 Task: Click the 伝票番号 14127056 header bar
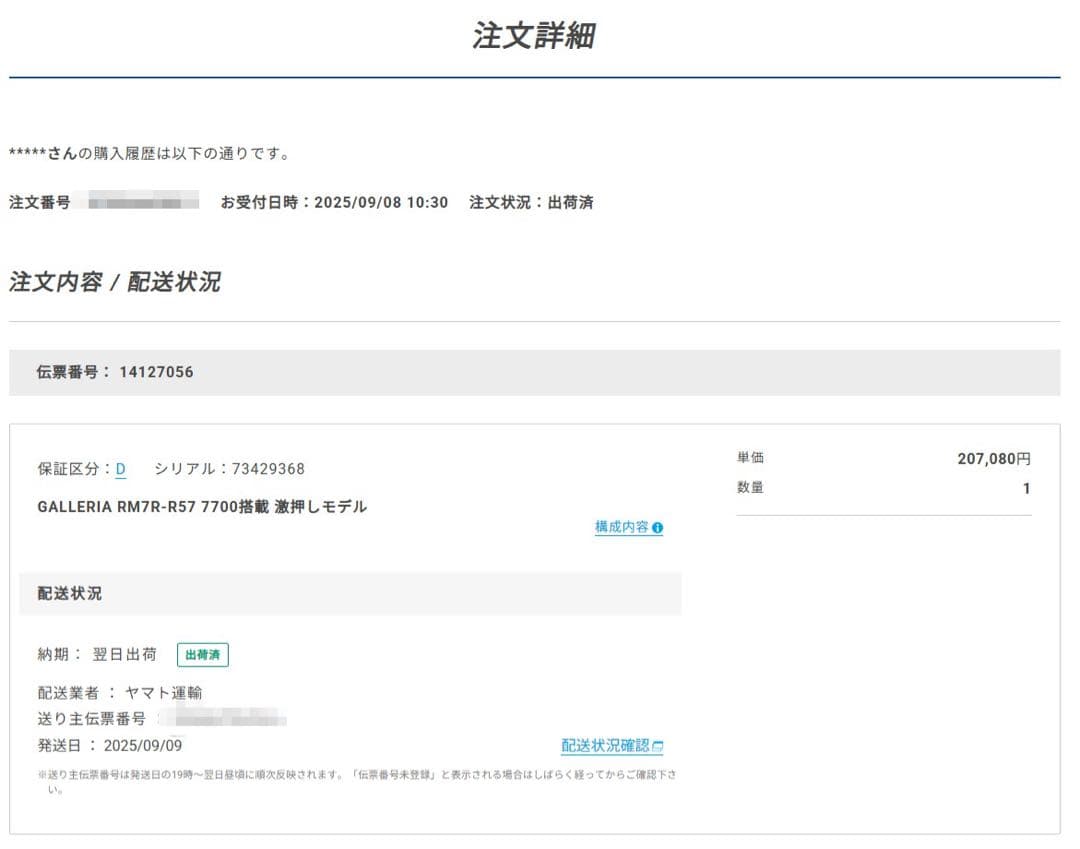tap(534, 372)
